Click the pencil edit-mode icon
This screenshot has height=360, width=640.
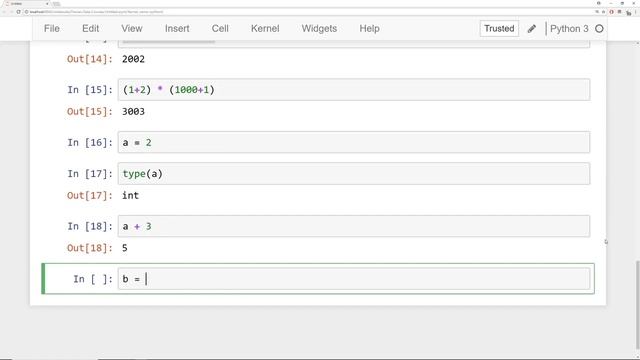click(x=531, y=29)
